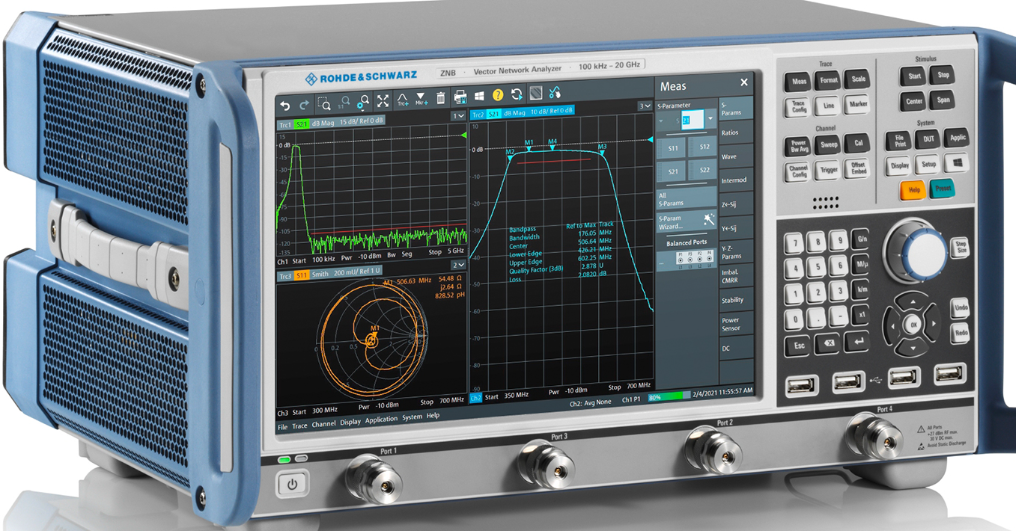Click the fullscreen expand arrows icon
Viewport: 1016px width, 531px height.
coord(382,102)
